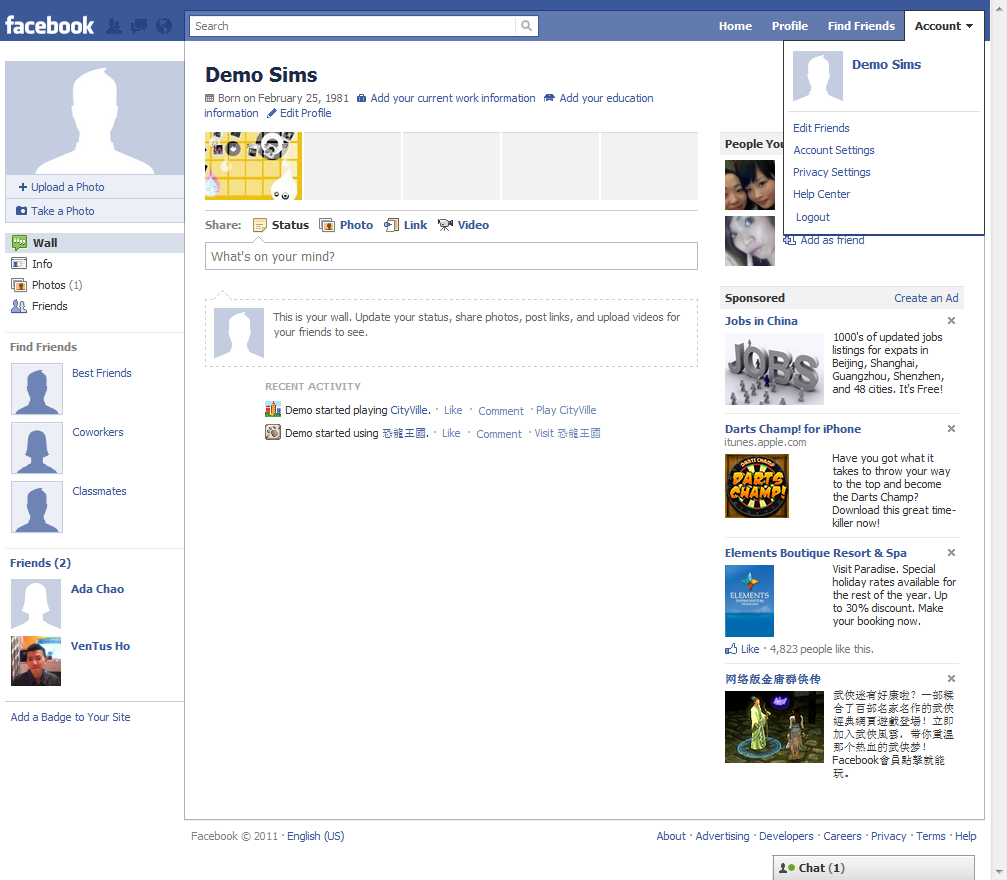This screenshot has height=880, width=1007.
Task: Click the Photo share icon
Action: (x=327, y=225)
